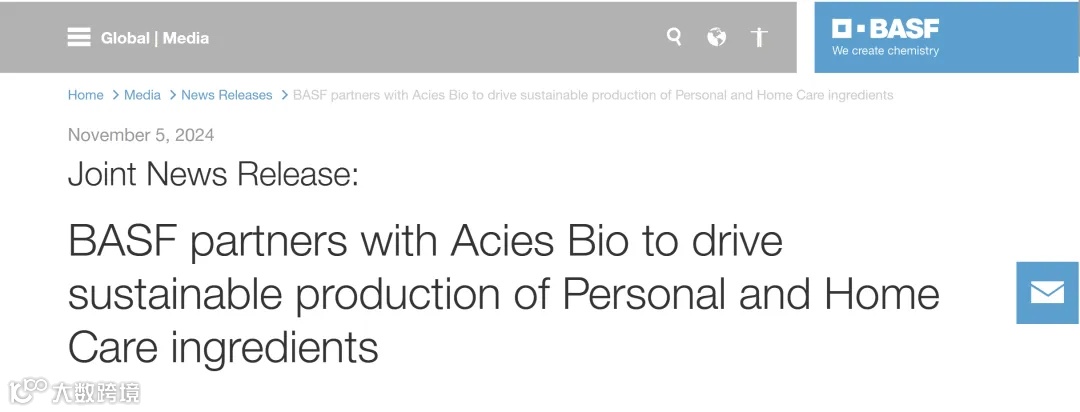Select 'Global' in the header bar
Viewport: 1080px width, 412px height.
point(125,38)
